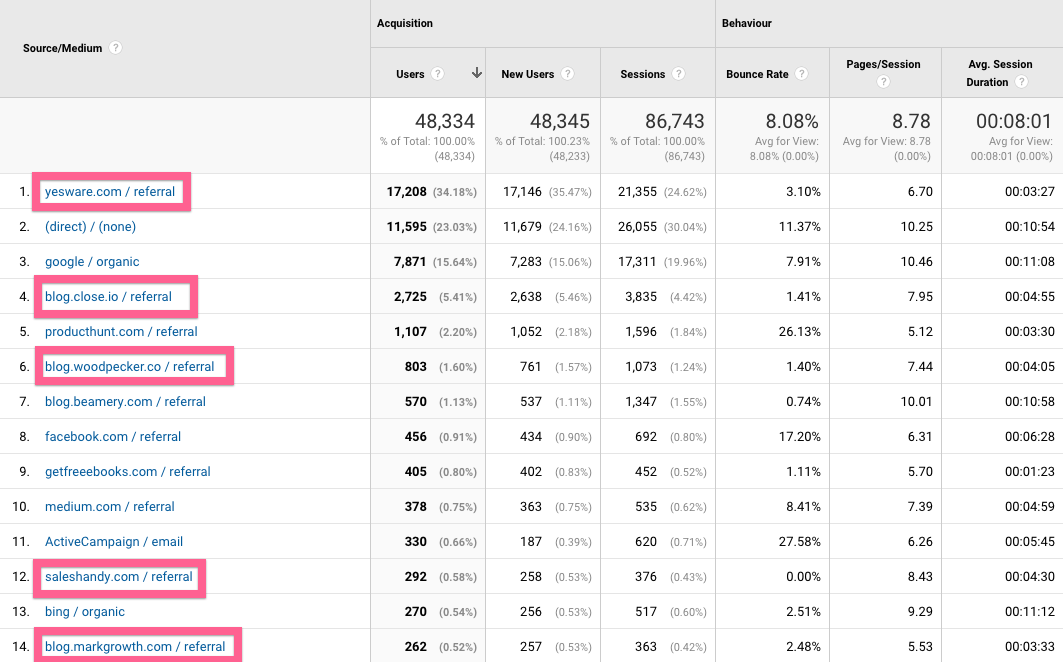This screenshot has height=662, width=1063.
Task: Open facebook.com / referral link
Action: pyautogui.click(x=113, y=436)
